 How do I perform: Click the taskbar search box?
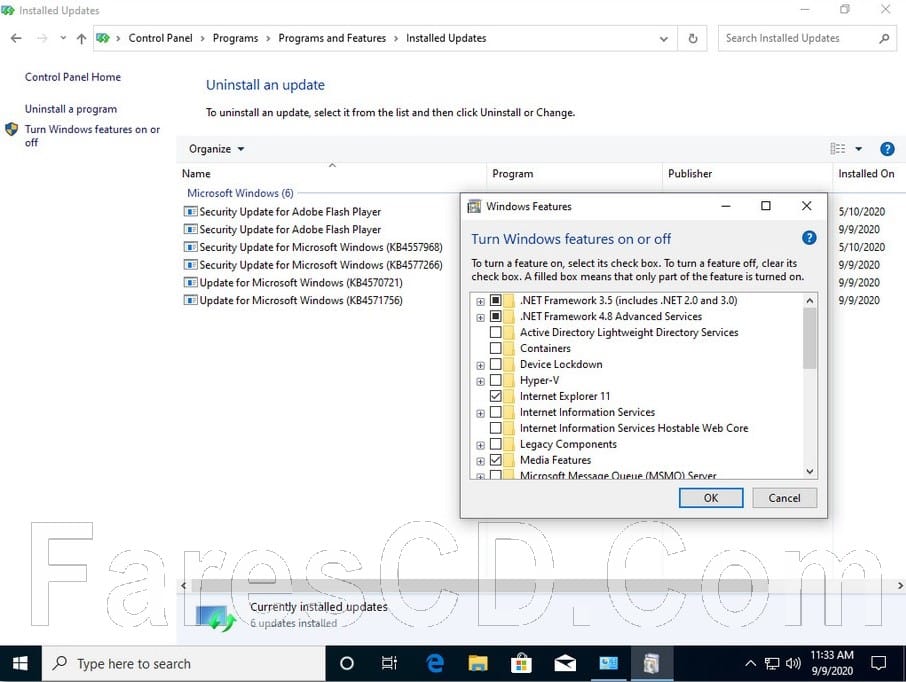point(183,664)
